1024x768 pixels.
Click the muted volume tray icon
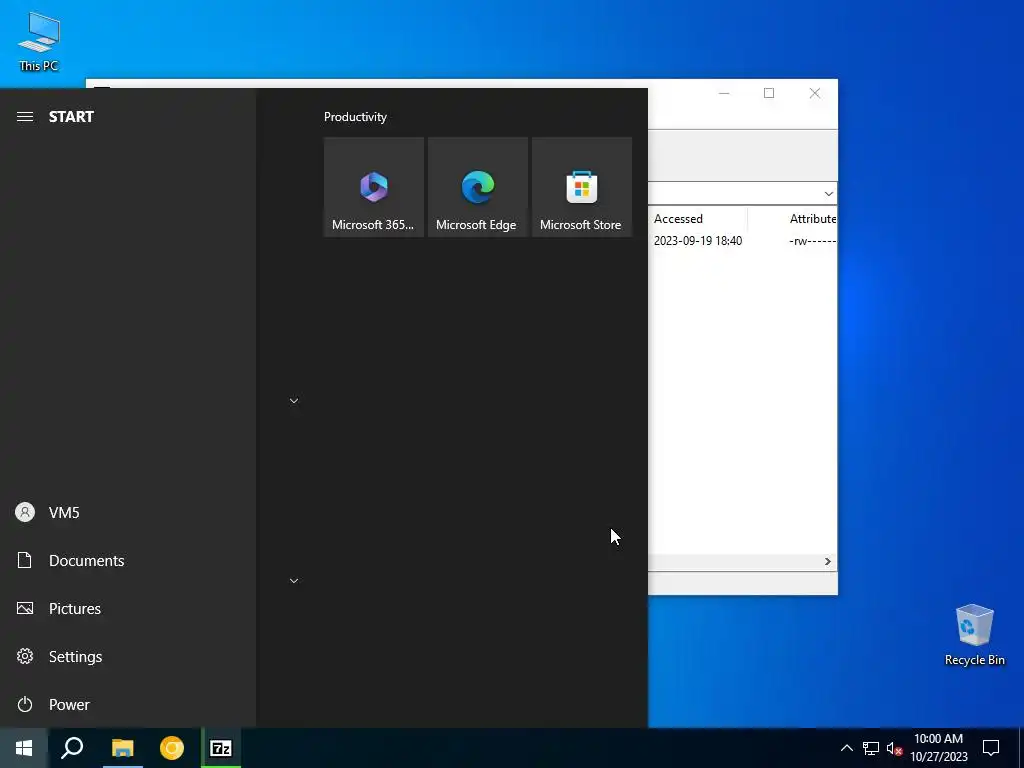(x=894, y=748)
